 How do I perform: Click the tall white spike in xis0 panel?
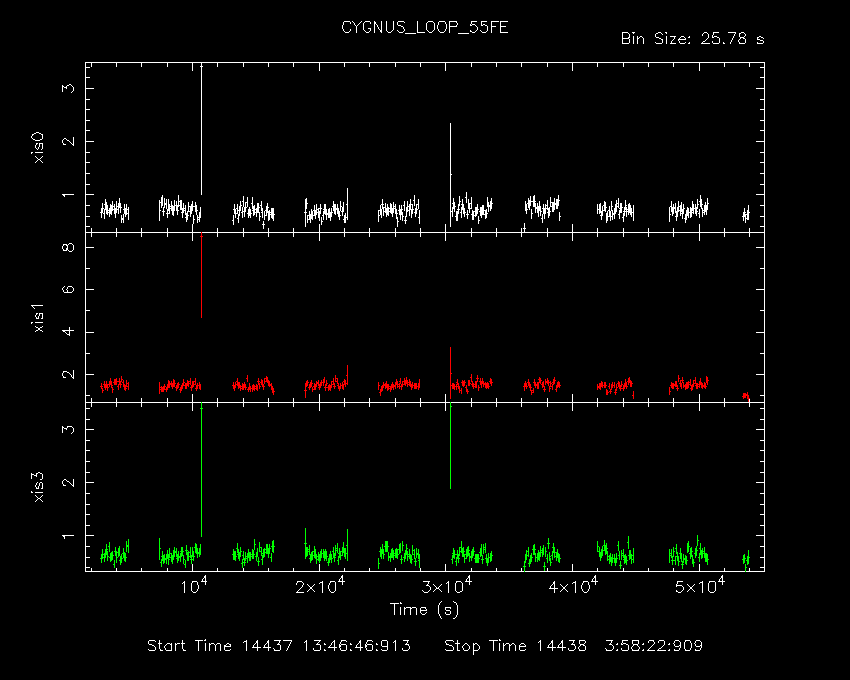202,130
